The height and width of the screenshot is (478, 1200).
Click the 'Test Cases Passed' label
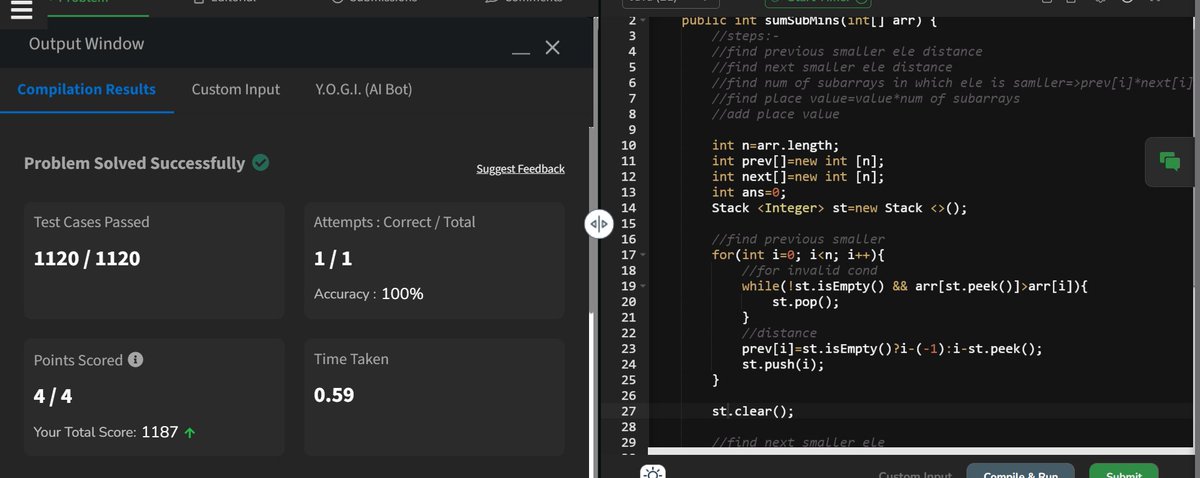pyautogui.click(x=92, y=222)
